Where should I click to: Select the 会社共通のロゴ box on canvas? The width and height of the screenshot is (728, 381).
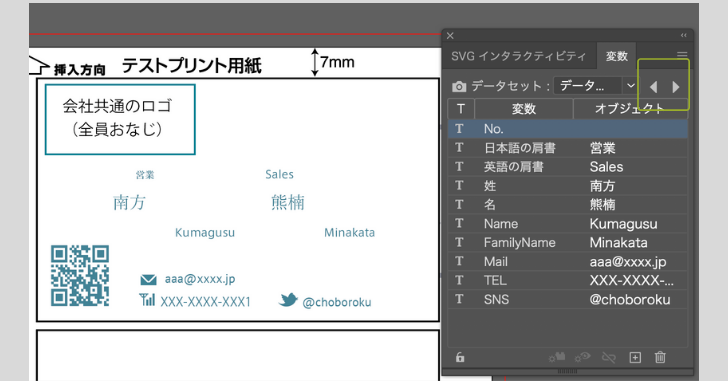pos(120,119)
